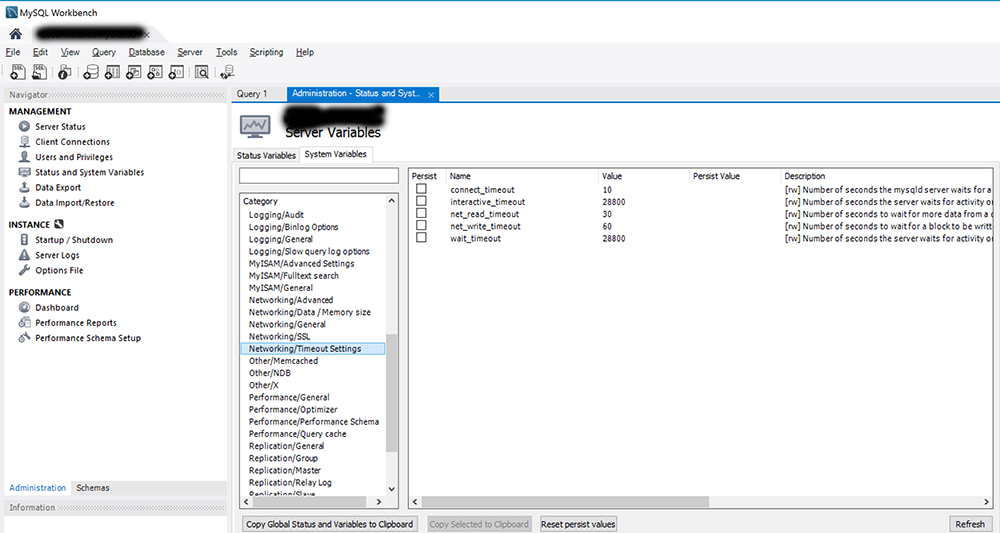Open Performance Reports
The width and height of the screenshot is (1000, 533).
pyautogui.click(x=76, y=323)
